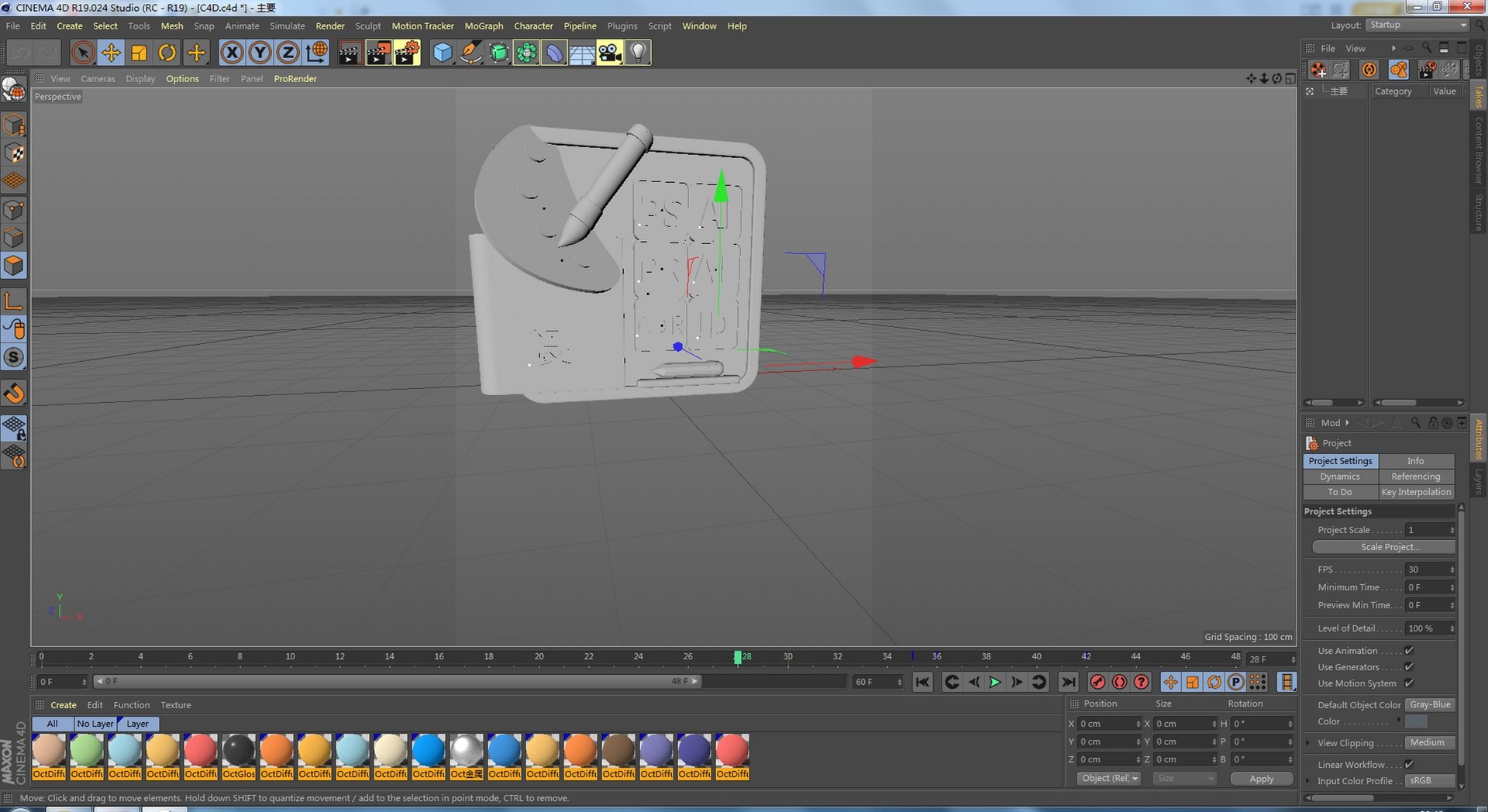Open Input Color Profile sRGB dropdown

1430,780
